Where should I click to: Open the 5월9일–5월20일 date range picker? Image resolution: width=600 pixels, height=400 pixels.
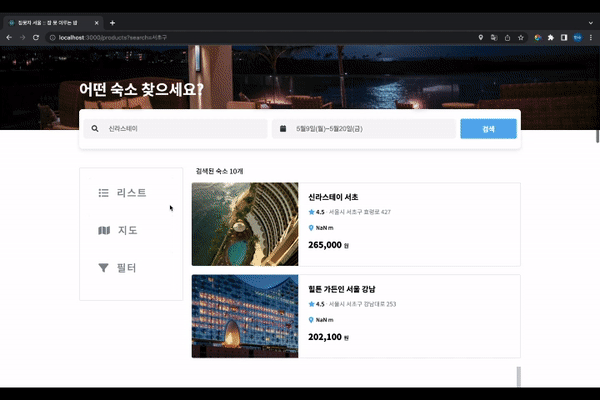pyautogui.click(x=364, y=129)
